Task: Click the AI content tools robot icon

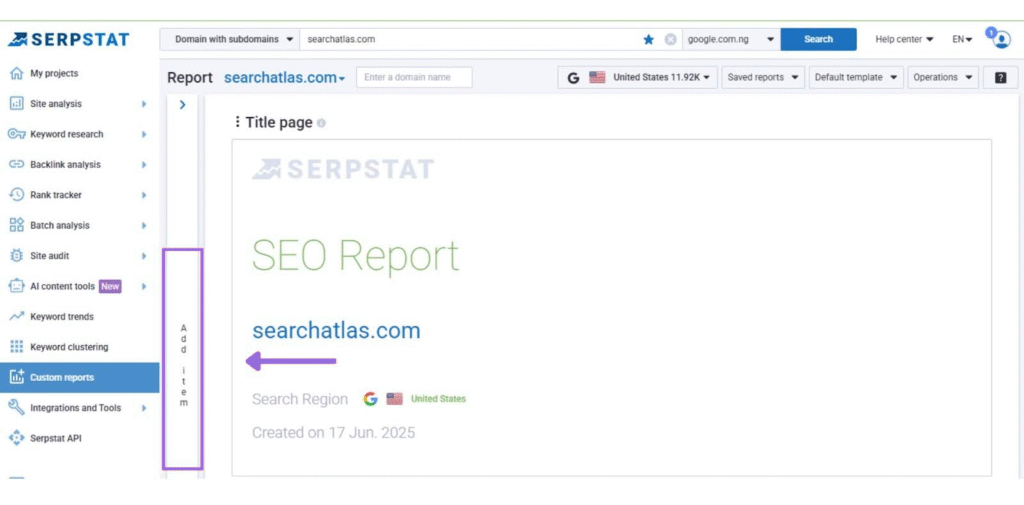Action: point(16,286)
